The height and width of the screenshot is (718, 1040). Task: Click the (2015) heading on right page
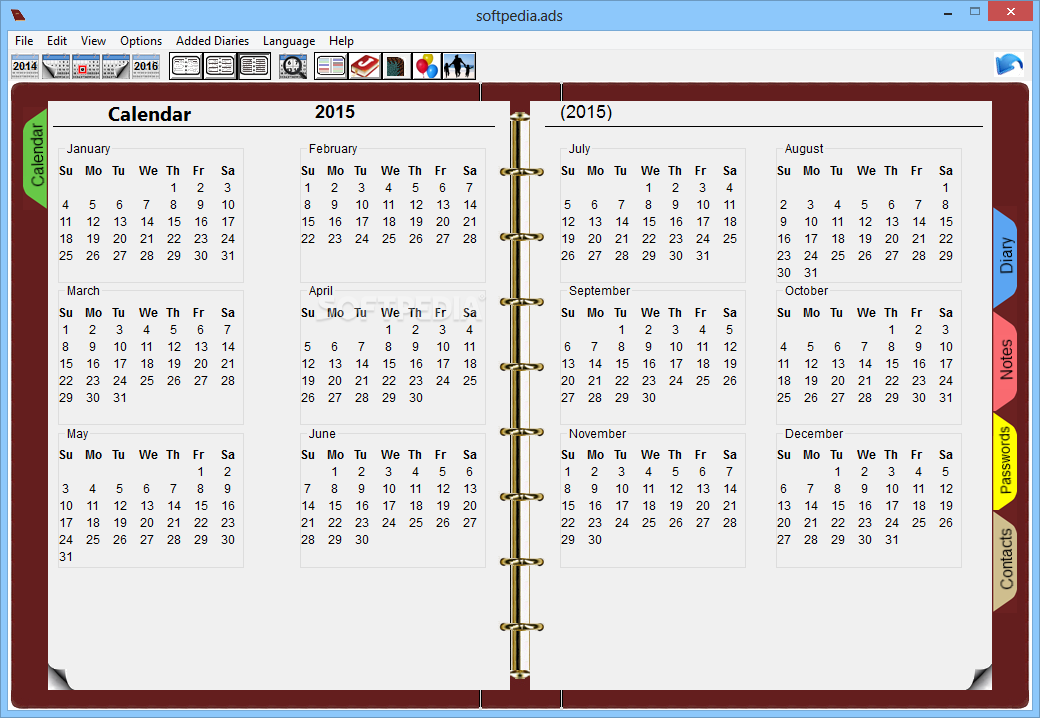click(x=586, y=111)
